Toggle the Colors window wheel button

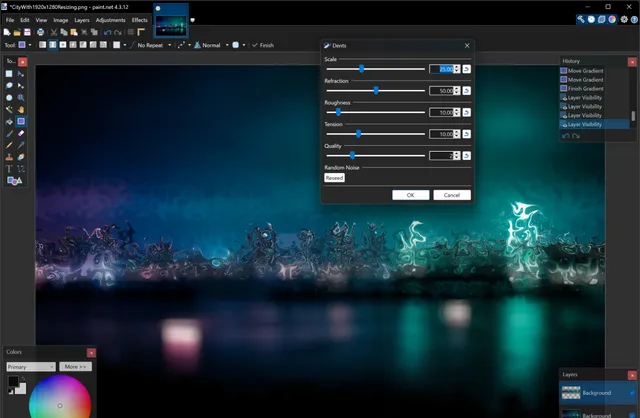612,19
